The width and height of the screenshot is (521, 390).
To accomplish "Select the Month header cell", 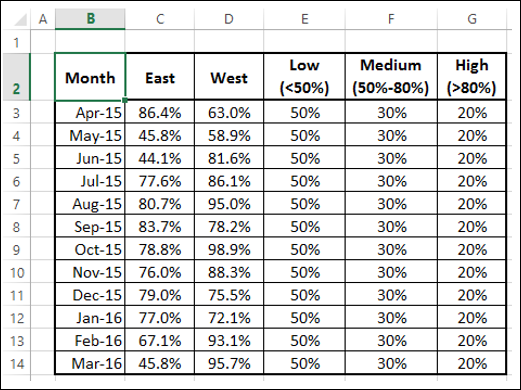I will (90, 77).
